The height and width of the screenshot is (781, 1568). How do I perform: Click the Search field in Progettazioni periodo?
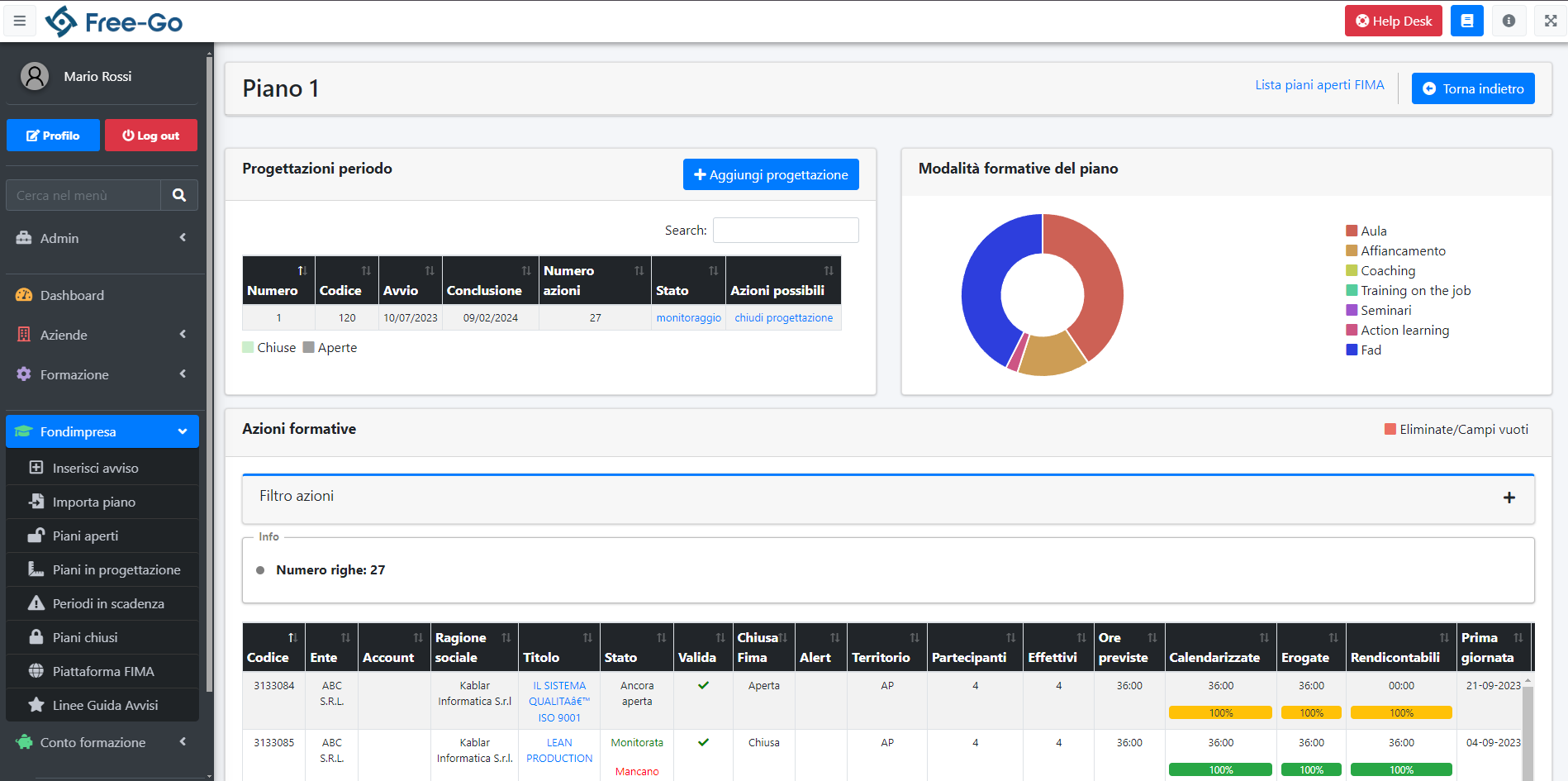(786, 230)
